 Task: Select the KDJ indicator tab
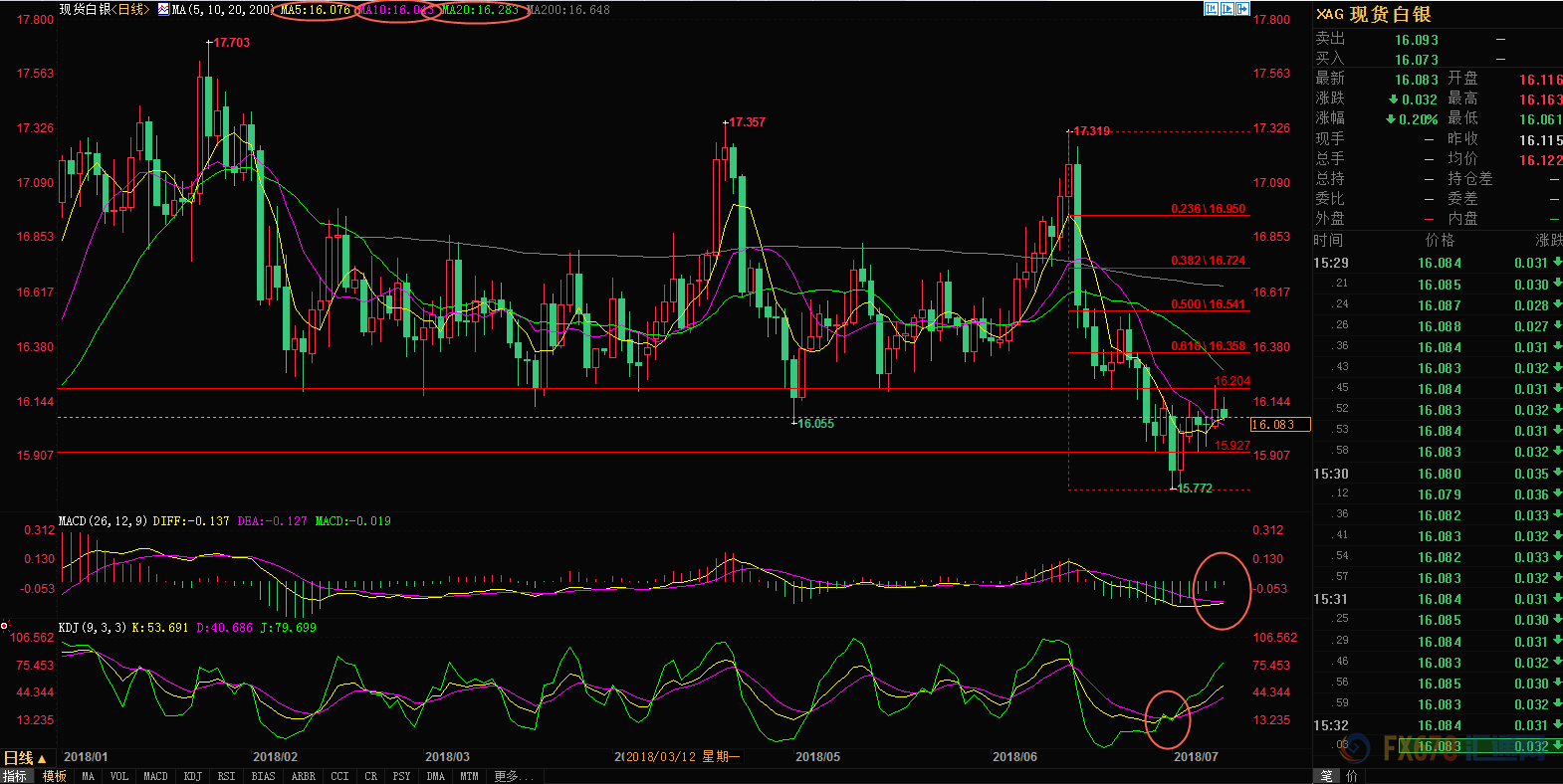coord(193,776)
